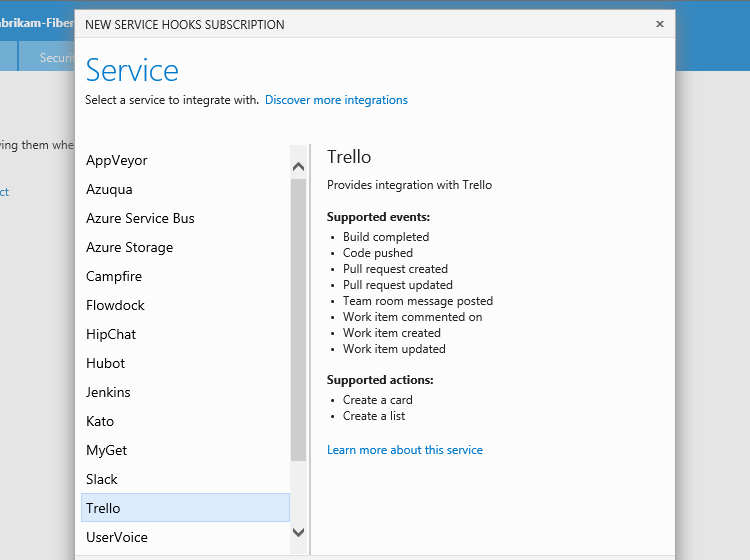The image size is (750, 560).
Task: Click the scroll up arrow of service list
Action: [298, 166]
